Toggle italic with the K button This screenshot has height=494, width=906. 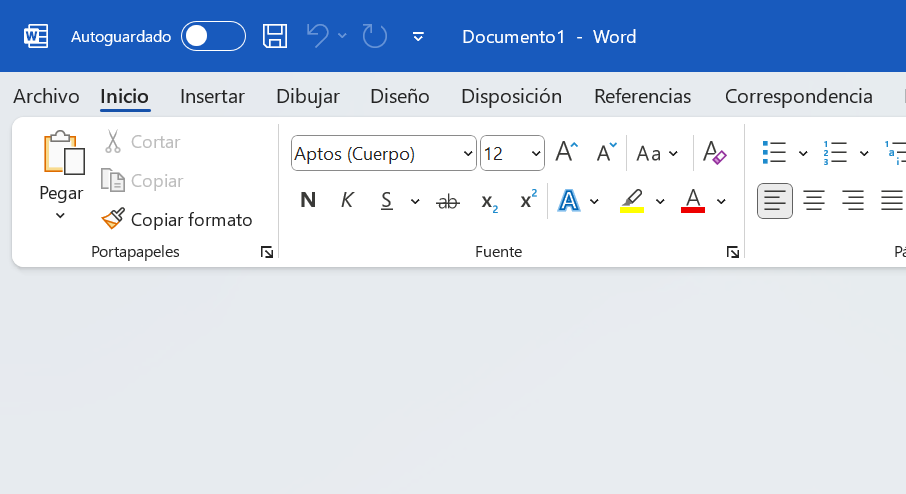coord(347,201)
